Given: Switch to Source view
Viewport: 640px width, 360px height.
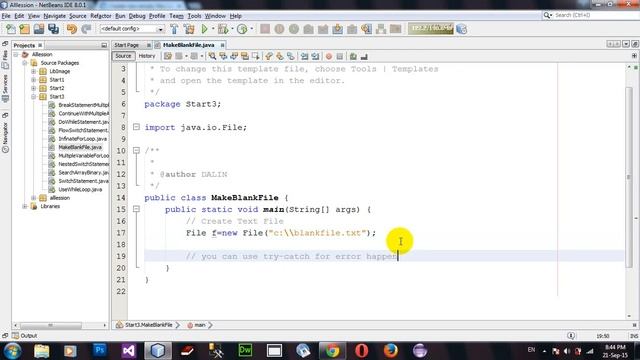Looking at the screenshot, I should coord(123,56).
